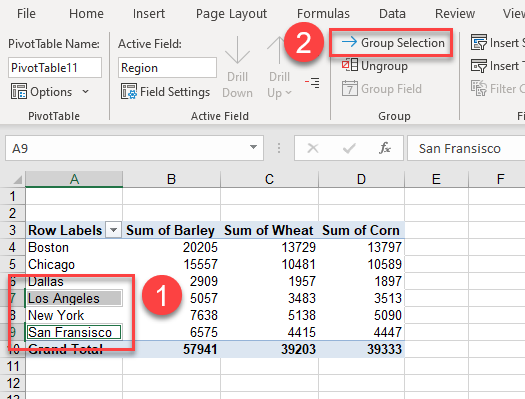Select the corn value 1897
This screenshot has width=525, height=399.
[x=361, y=282]
